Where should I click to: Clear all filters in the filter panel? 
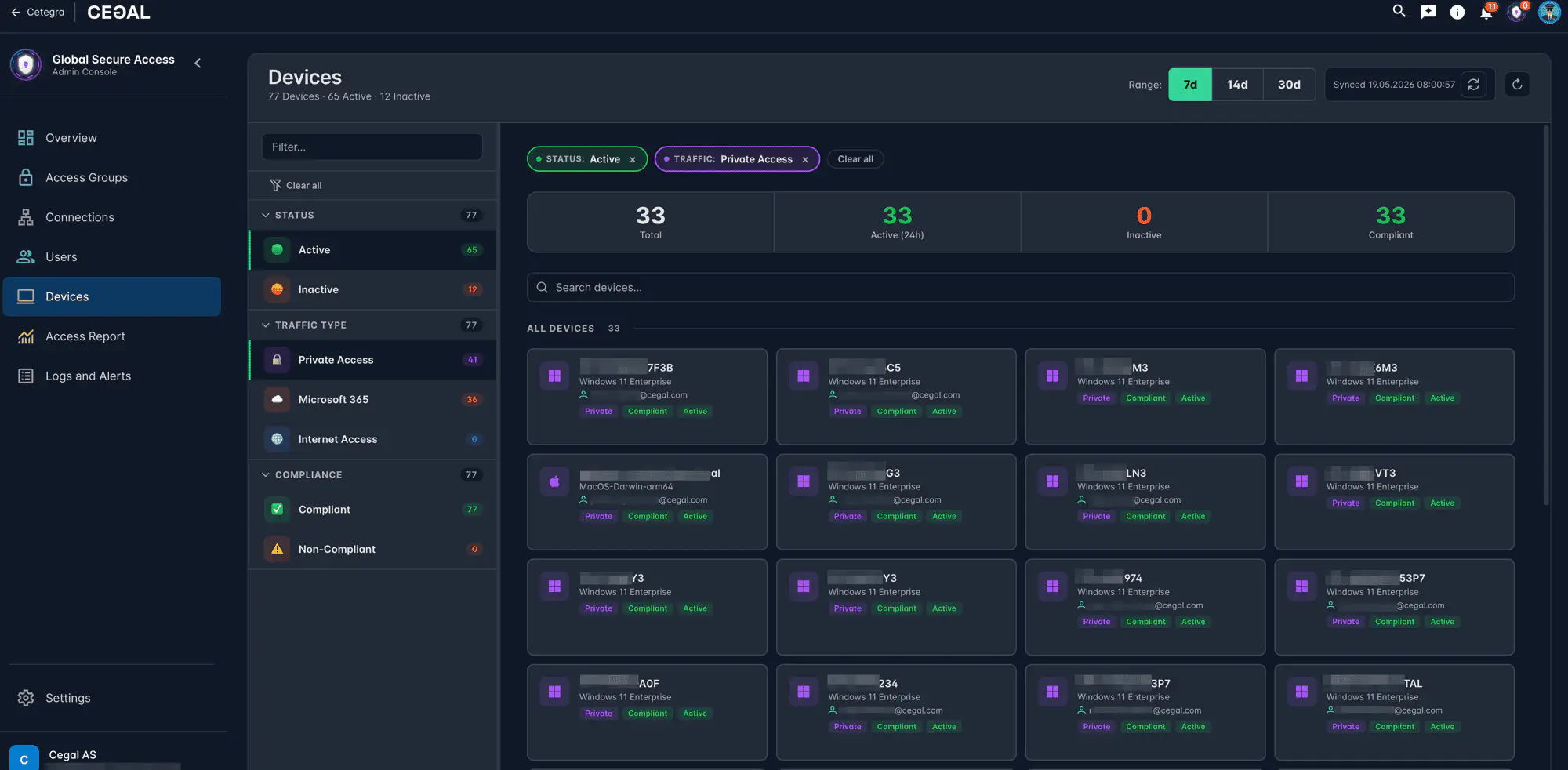pos(296,185)
